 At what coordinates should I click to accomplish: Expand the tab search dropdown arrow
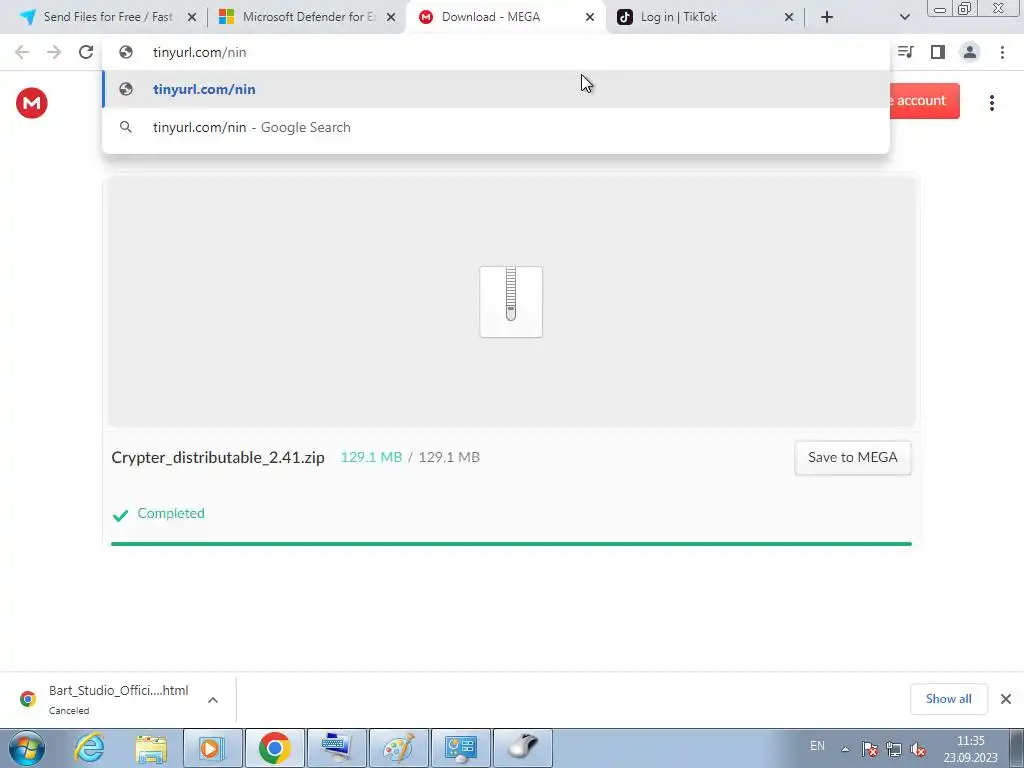[x=904, y=17]
